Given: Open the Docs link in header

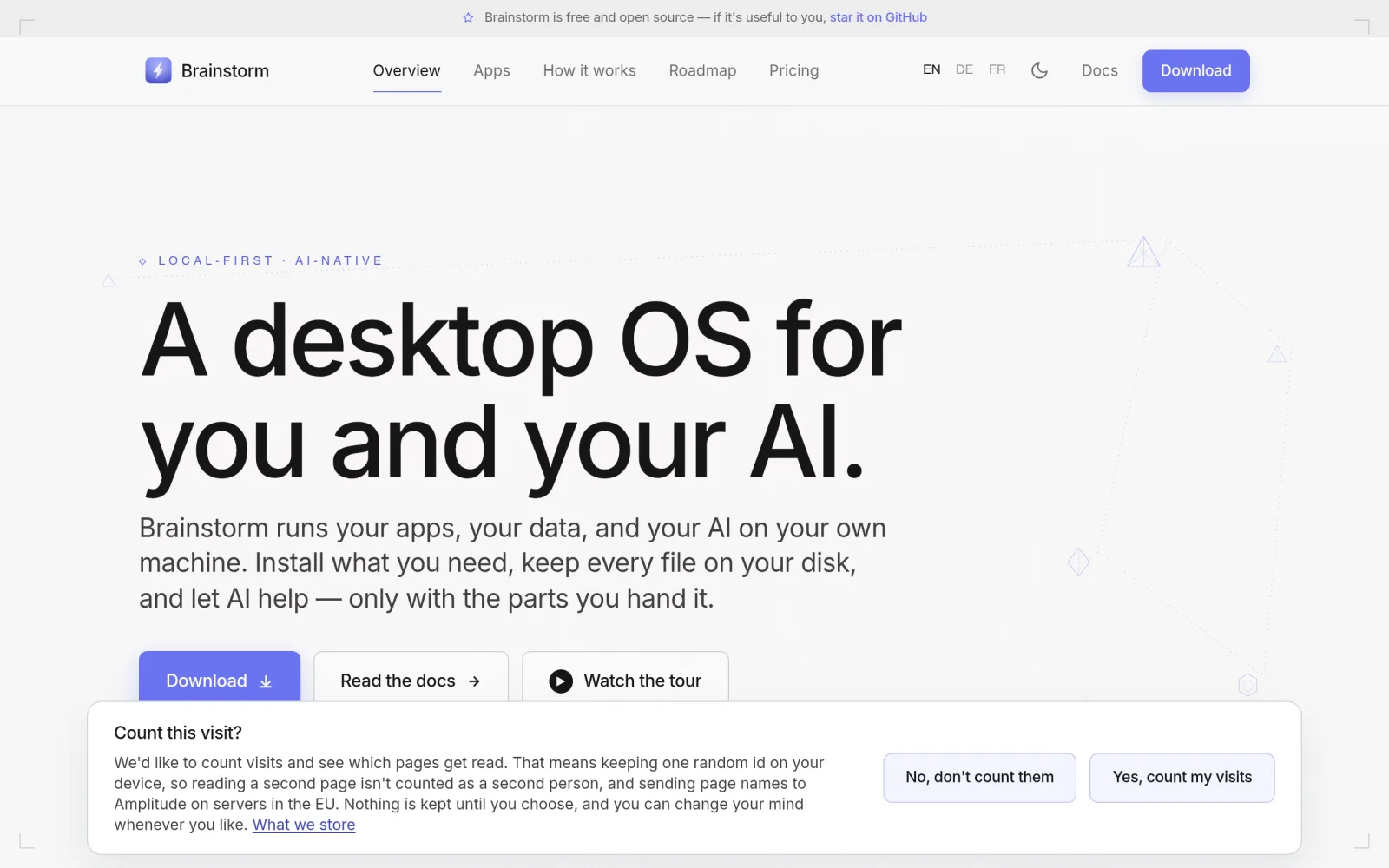Looking at the screenshot, I should point(1100,70).
